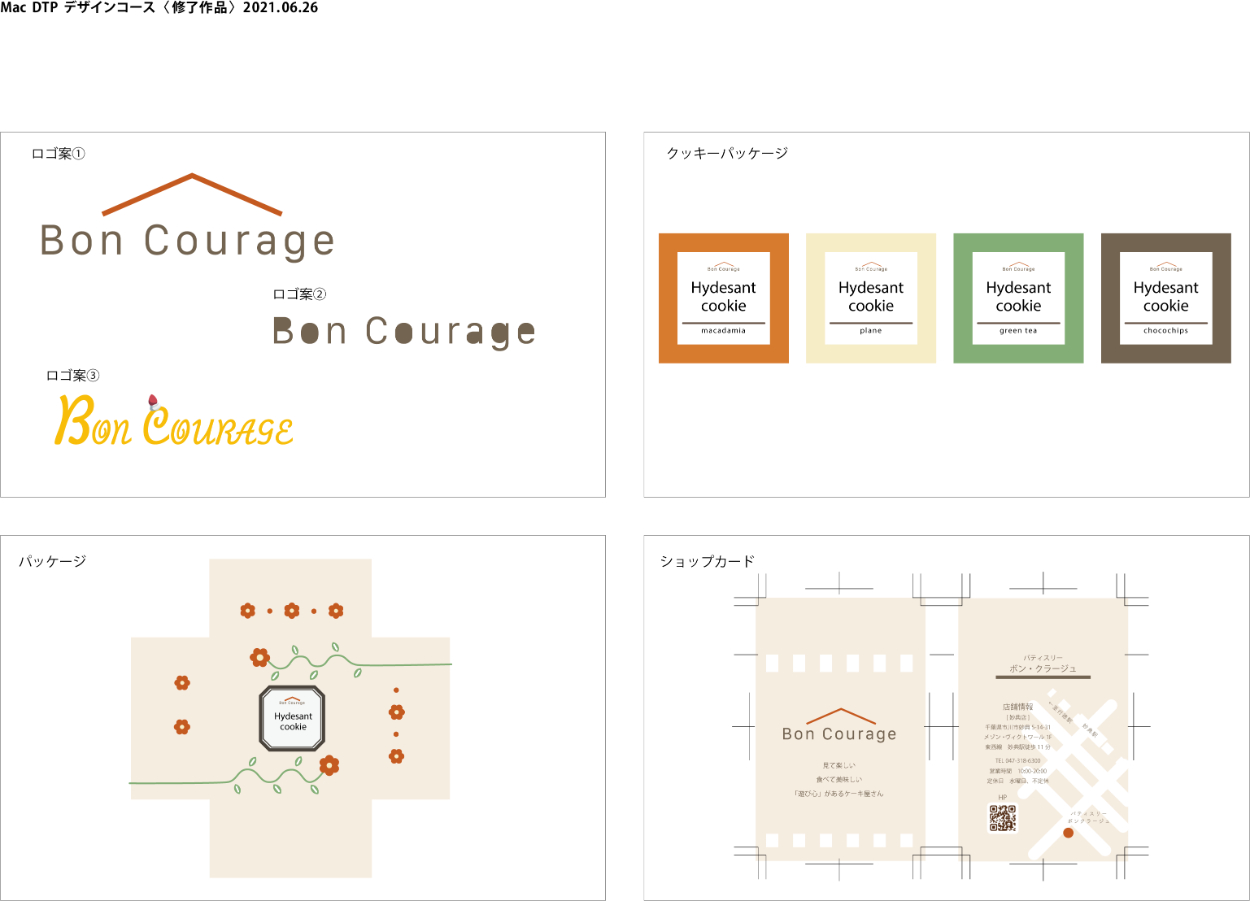
Task: Click the orange macadamia cookie package
Action: pyautogui.click(x=723, y=298)
